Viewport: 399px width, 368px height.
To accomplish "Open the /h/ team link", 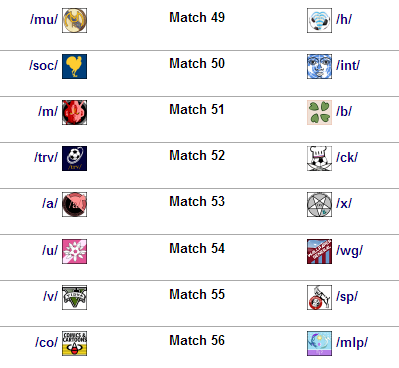I will pos(344,20).
